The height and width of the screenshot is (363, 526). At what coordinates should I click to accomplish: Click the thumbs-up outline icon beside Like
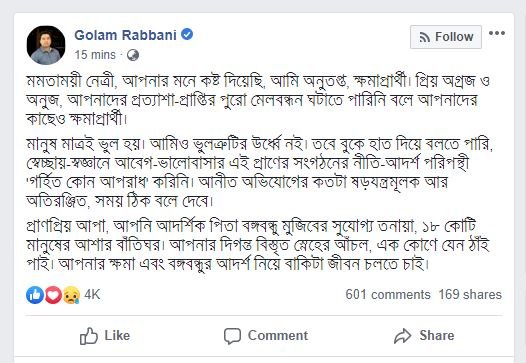[x=89, y=336]
